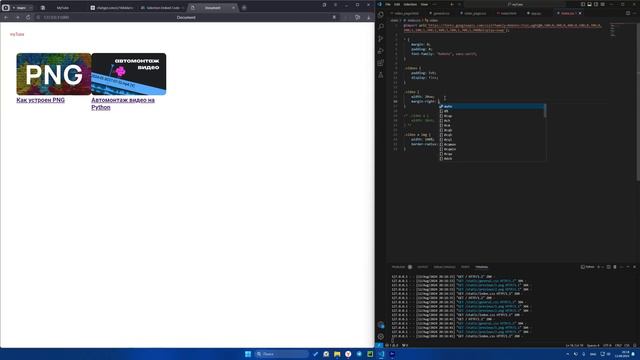Create a new terminal with the plus icon
The width and height of the screenshot is (640, 360).
click(x=598, y=267)
